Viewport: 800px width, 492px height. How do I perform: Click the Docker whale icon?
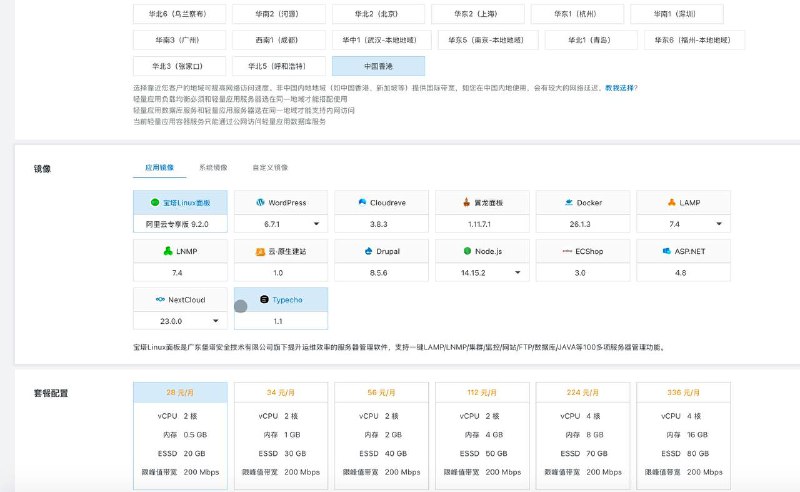569,203
